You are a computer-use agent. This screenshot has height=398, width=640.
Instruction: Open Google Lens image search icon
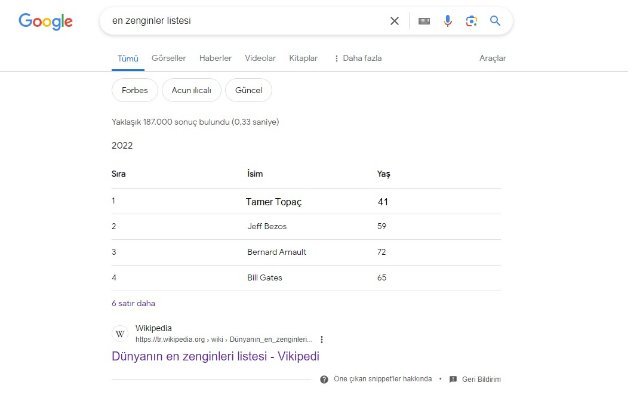[471, 21]
